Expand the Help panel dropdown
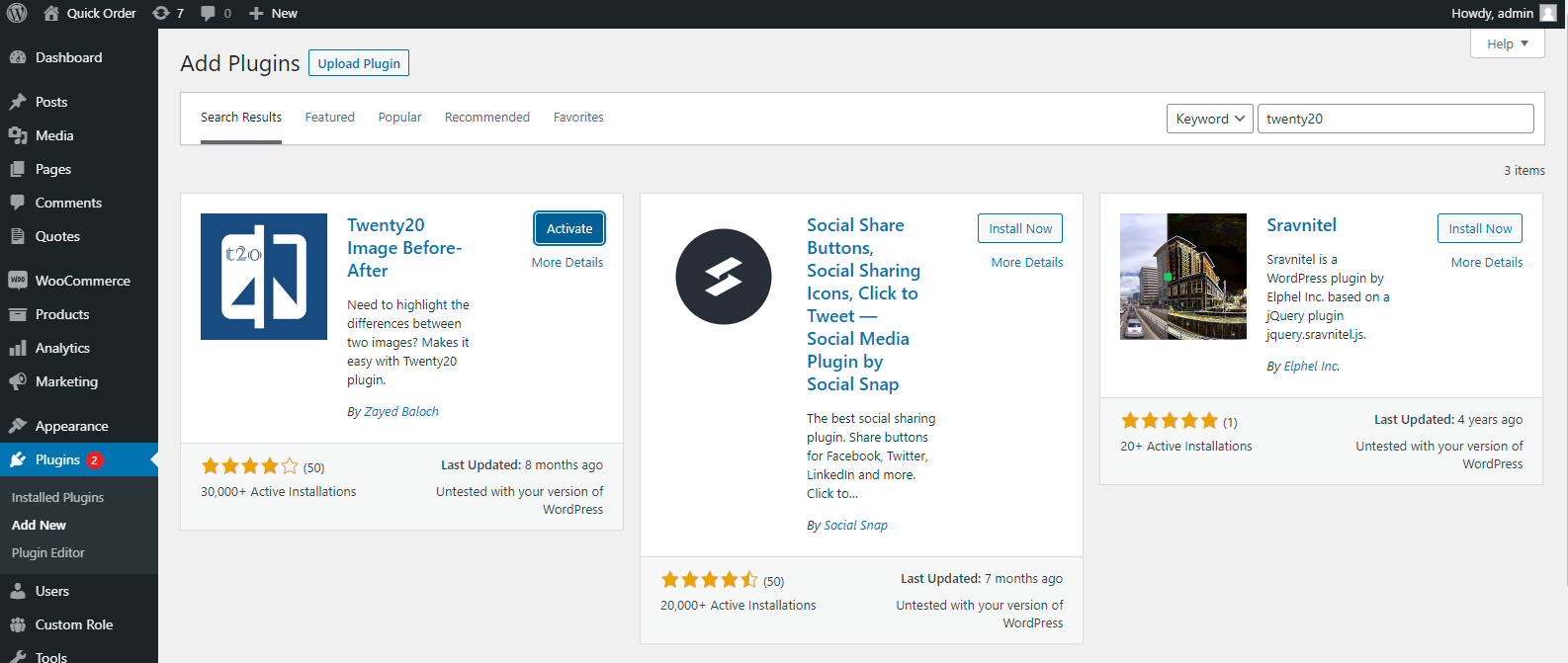 [1508, 43]
